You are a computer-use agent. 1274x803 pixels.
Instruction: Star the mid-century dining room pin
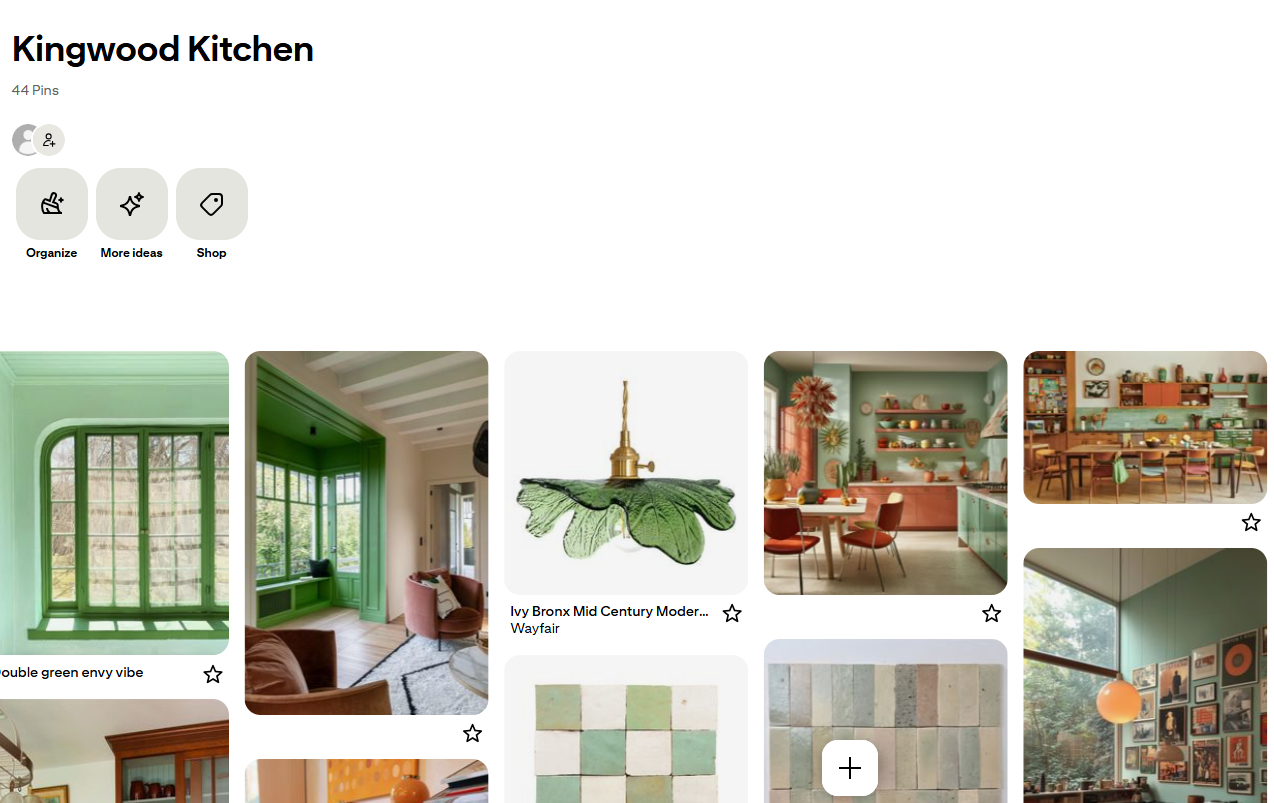[x=1251, y=522]
